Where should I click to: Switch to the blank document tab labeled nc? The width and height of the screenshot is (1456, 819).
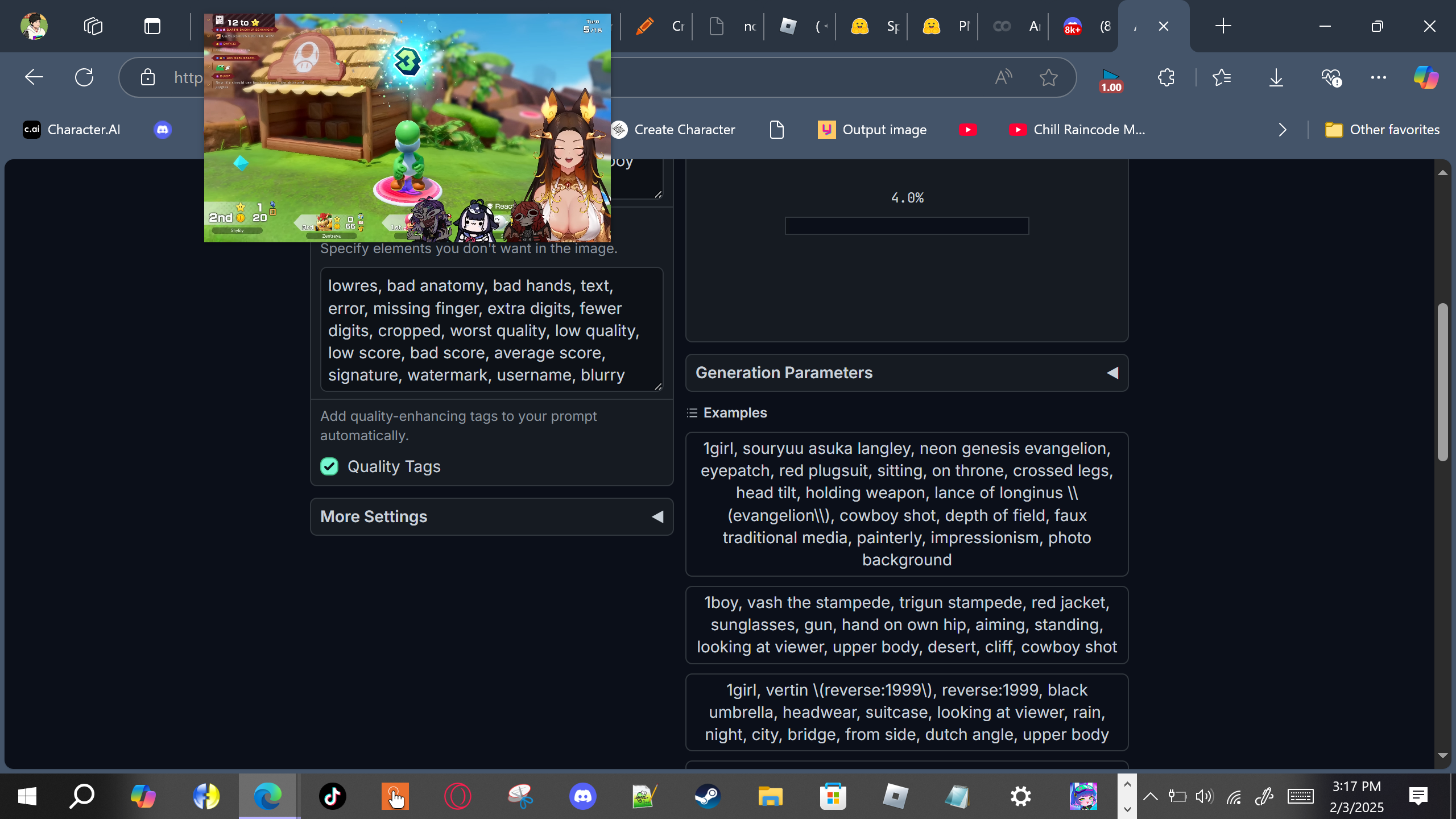(728, 26)
